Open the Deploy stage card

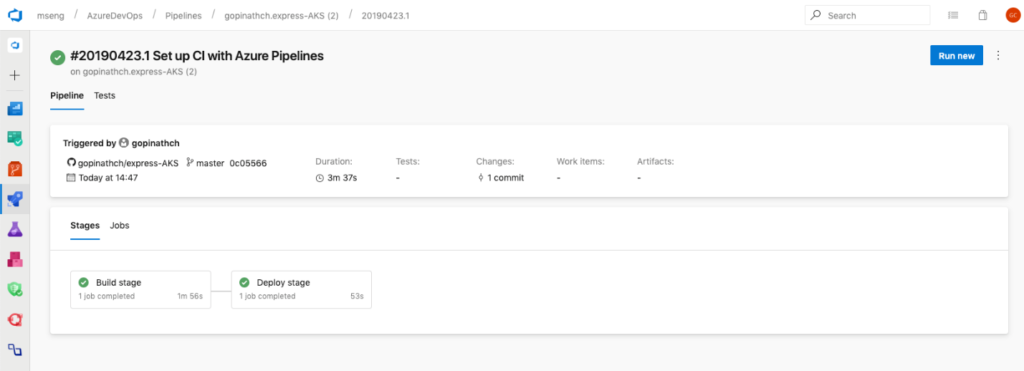301,289
